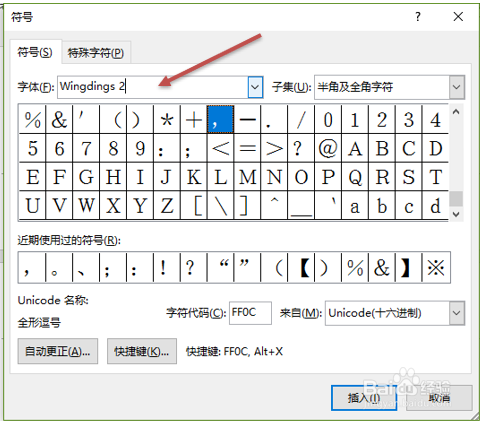Click the 插入(I) button
This screenshot has height=421, width=480.
point(364,398)
